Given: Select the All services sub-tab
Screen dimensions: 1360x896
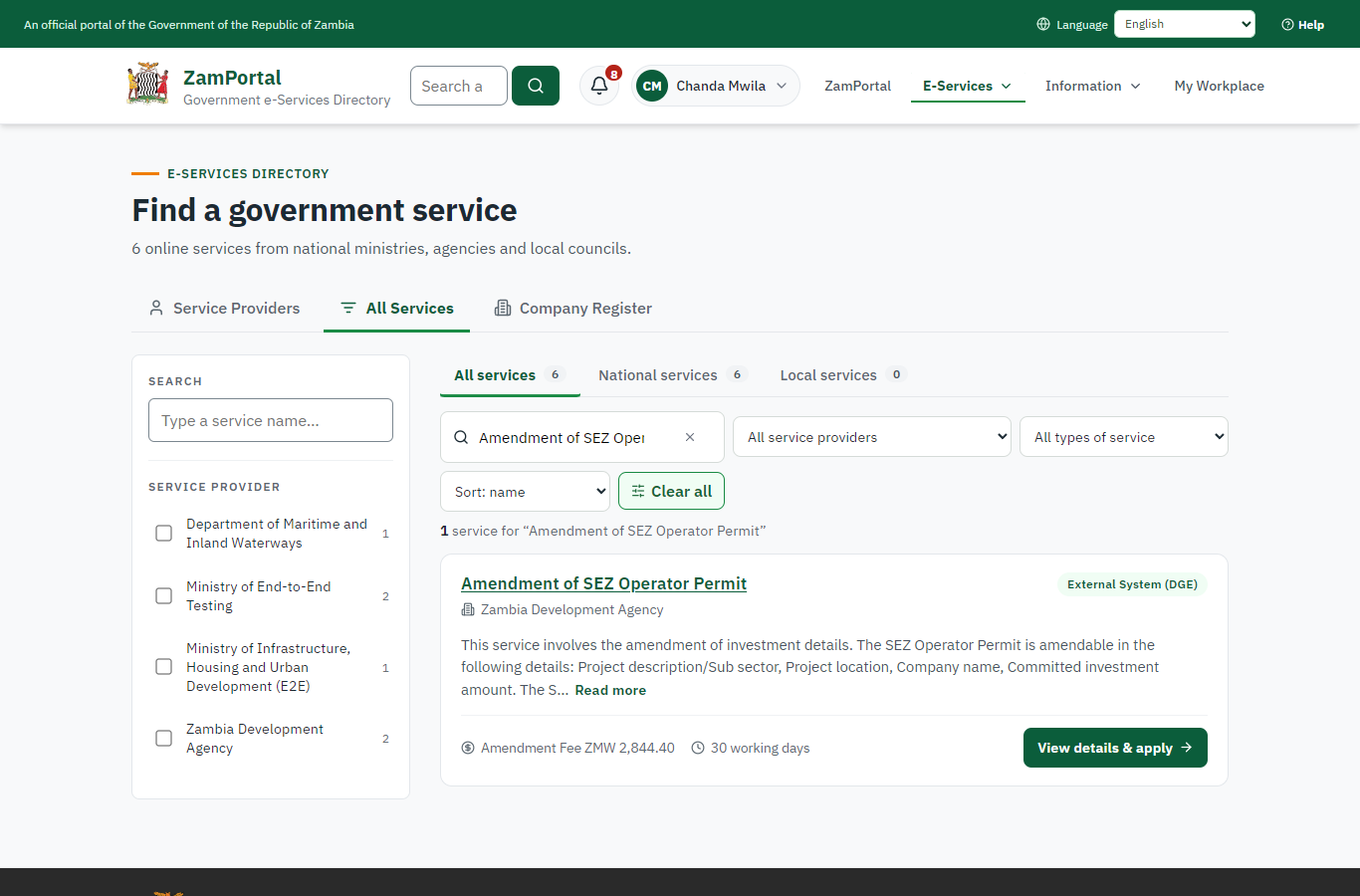Looking at the screenshot, I should click(510, 375).
